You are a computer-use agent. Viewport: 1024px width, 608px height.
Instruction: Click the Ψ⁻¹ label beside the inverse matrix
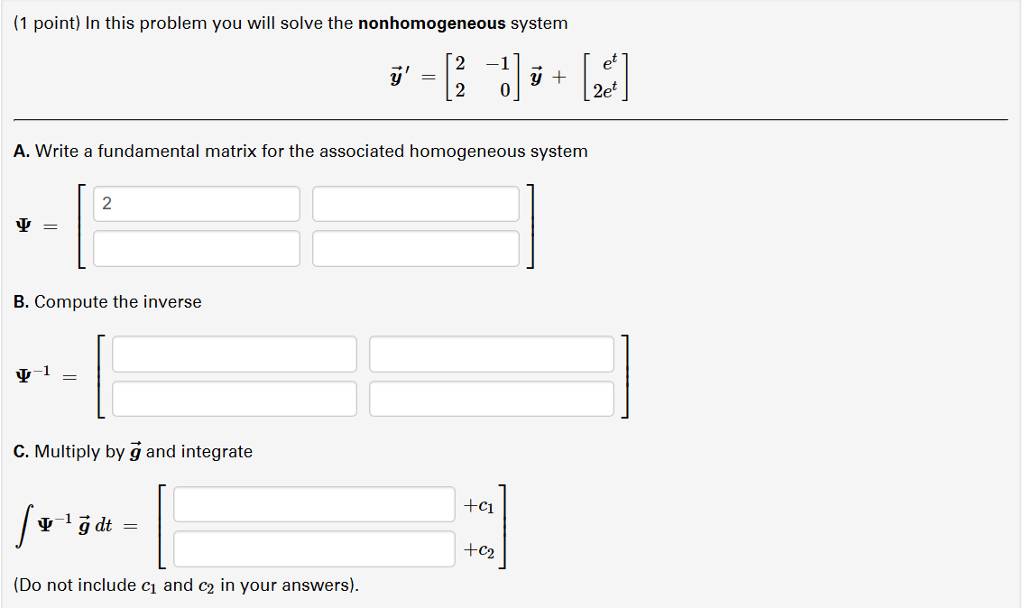(27, 375)
